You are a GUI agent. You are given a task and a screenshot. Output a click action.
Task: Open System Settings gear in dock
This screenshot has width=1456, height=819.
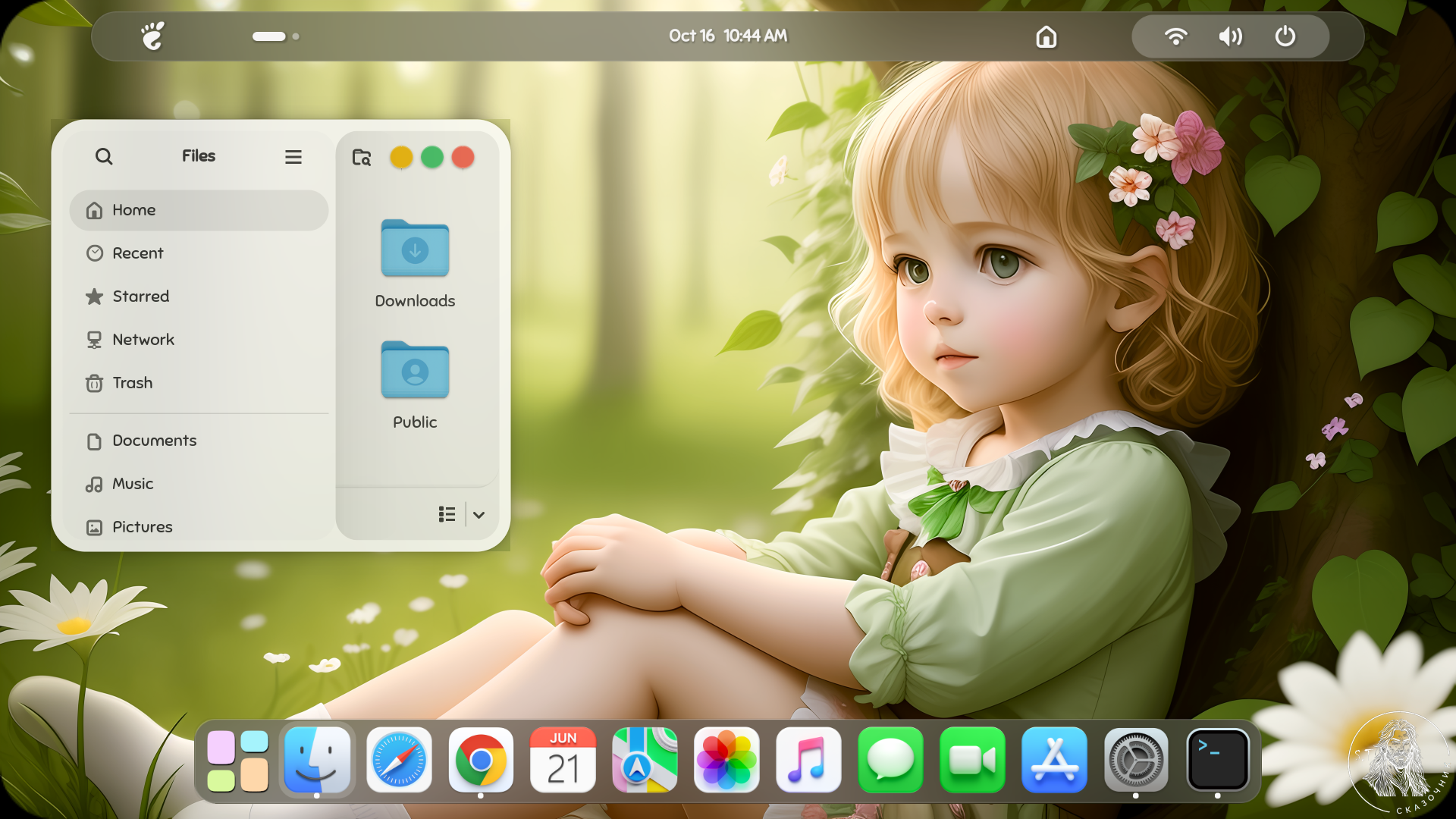tap(1136, 761)
